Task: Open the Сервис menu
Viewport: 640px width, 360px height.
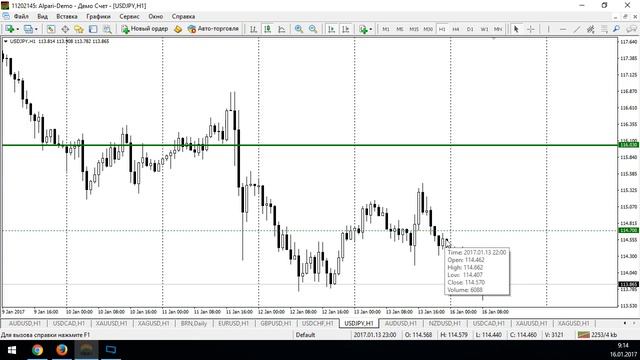Action: coord(129,16)
